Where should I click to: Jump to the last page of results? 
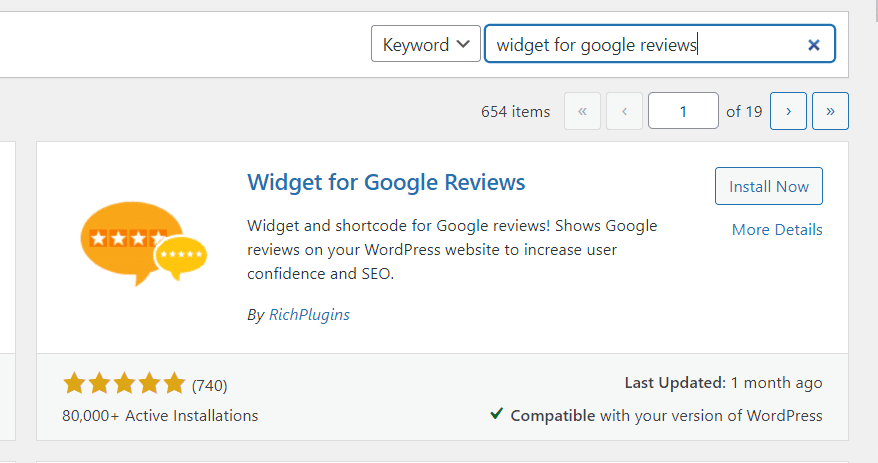click(830, 111)
